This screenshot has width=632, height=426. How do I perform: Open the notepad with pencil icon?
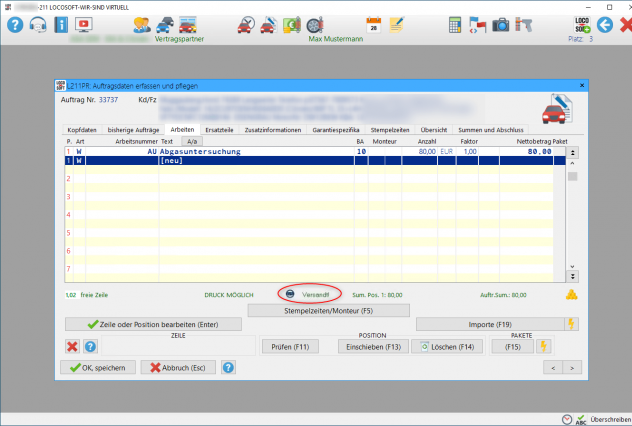point(398,25)
